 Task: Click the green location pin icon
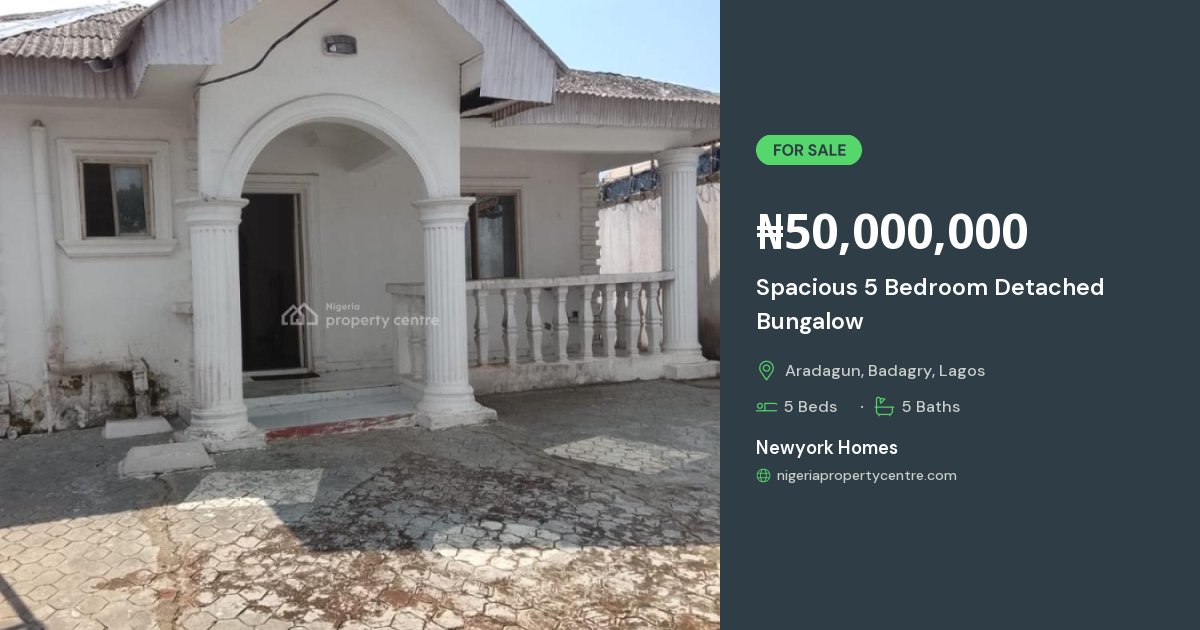pyautogui.click(x=766, y=371)
